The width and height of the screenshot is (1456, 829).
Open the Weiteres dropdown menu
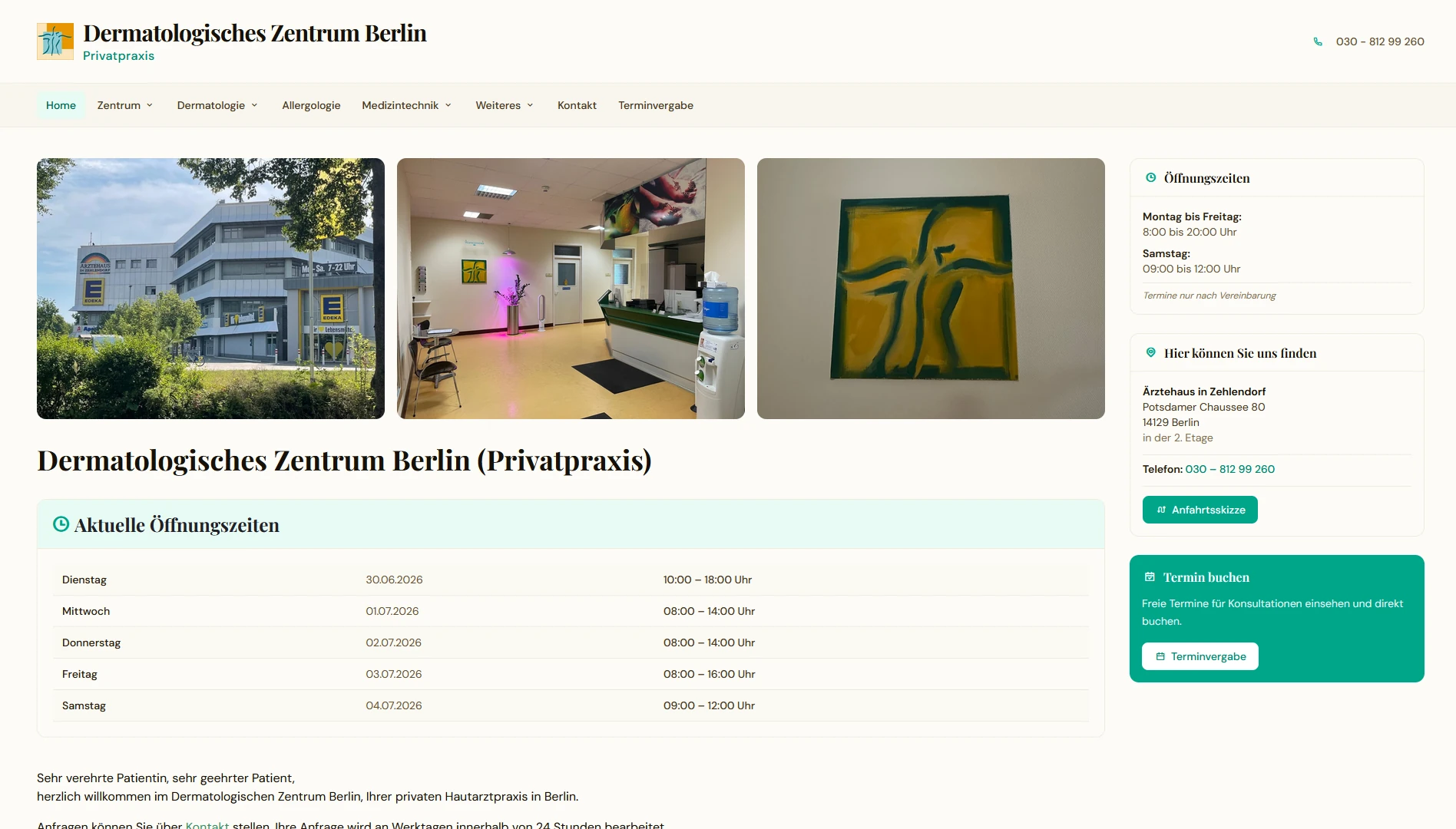(x=505, y=105)
